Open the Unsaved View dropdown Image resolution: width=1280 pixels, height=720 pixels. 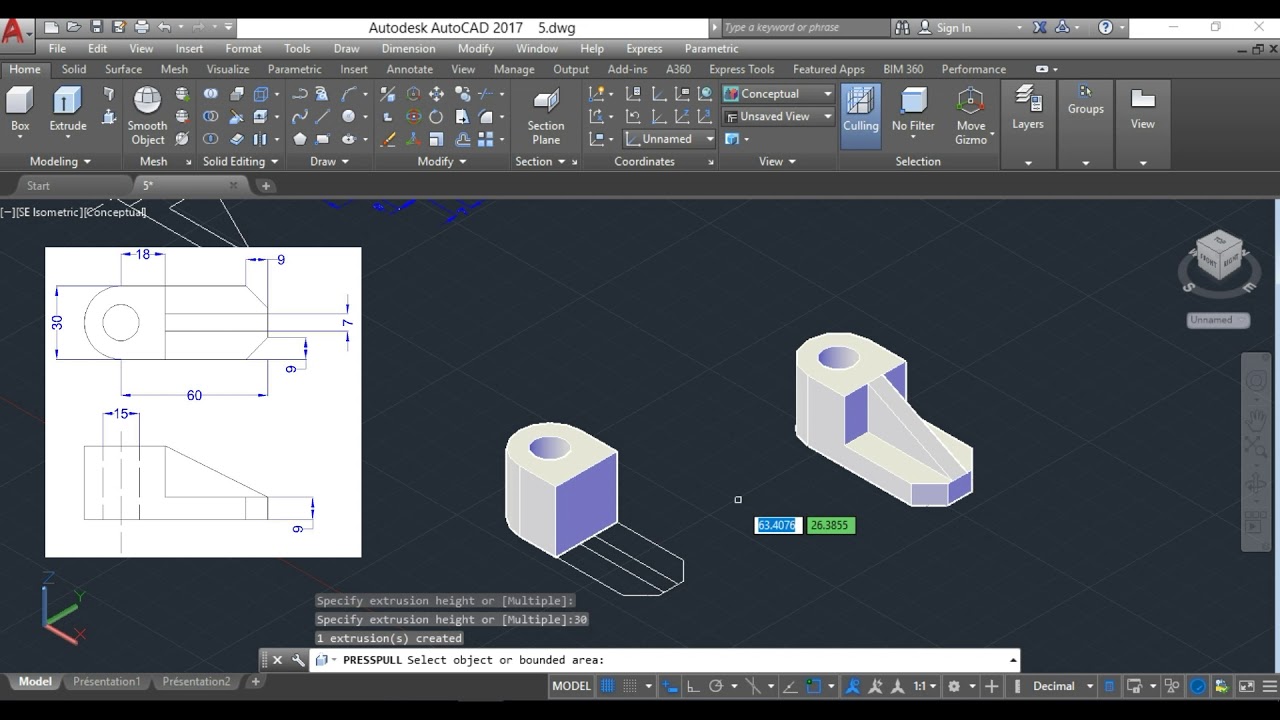778,116
